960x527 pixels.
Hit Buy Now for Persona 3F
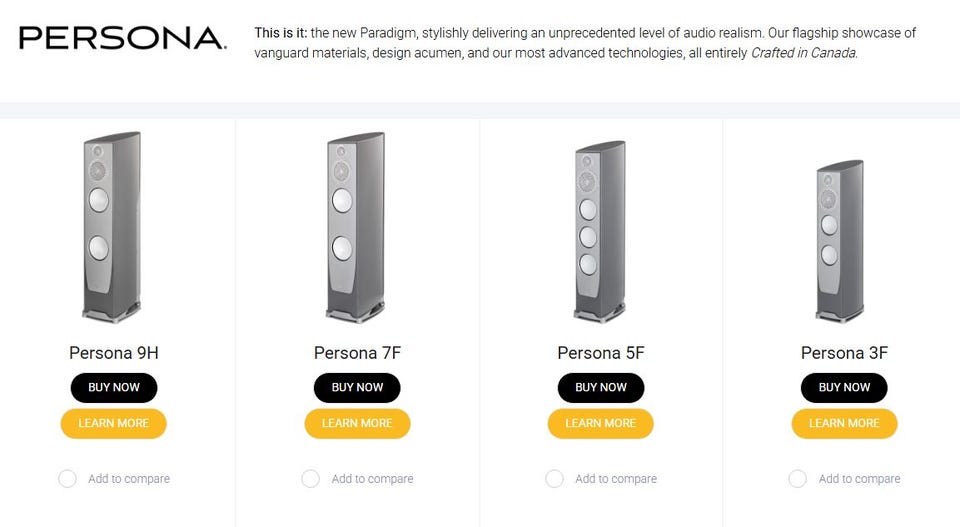pyautogui.click(x=844, y=387)
